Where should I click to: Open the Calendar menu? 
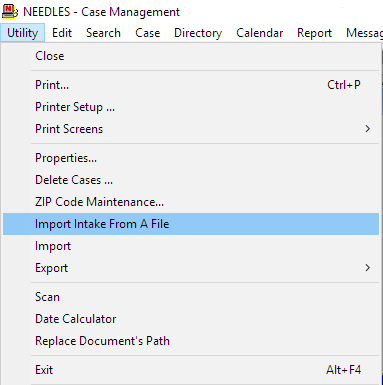[x=260, y=33]
